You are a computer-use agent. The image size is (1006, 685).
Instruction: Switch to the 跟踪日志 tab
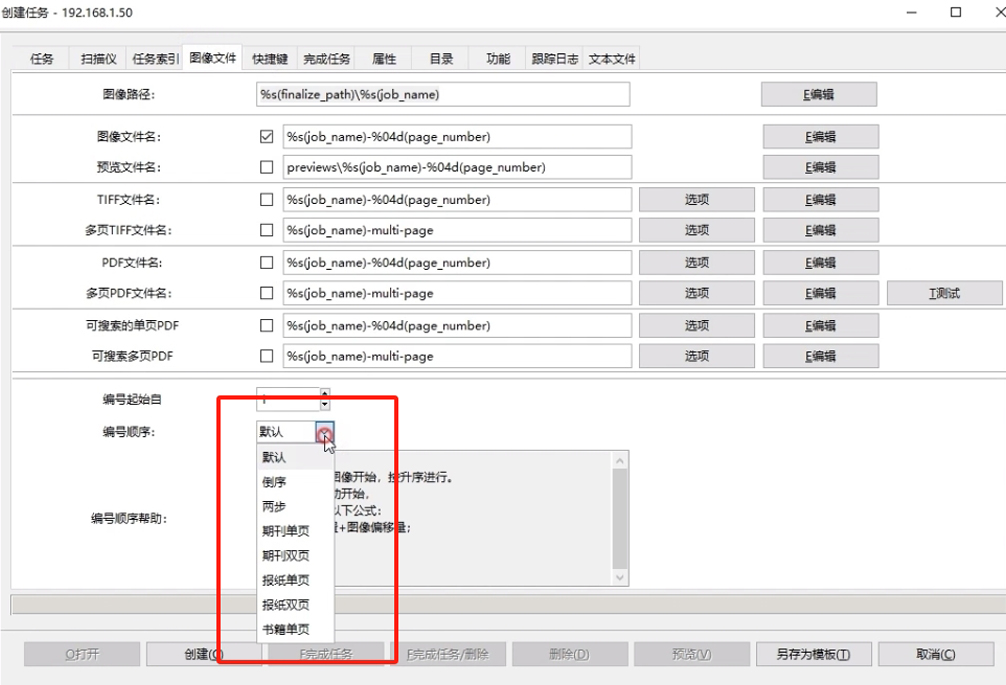[x=554, y=59]
